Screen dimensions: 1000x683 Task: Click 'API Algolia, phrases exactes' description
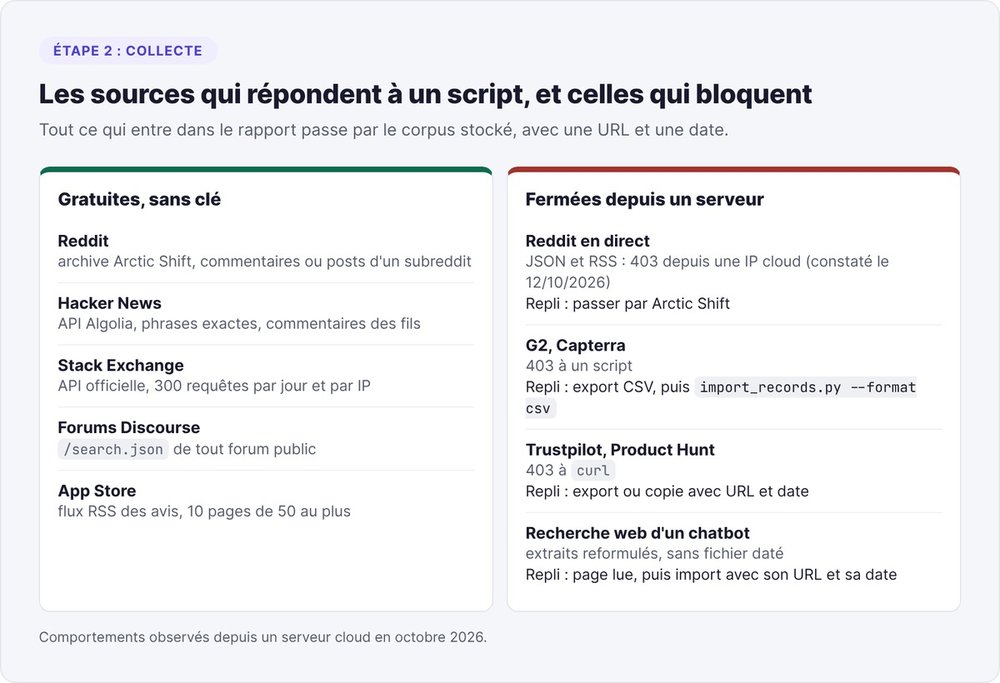(x=239, y=323)
